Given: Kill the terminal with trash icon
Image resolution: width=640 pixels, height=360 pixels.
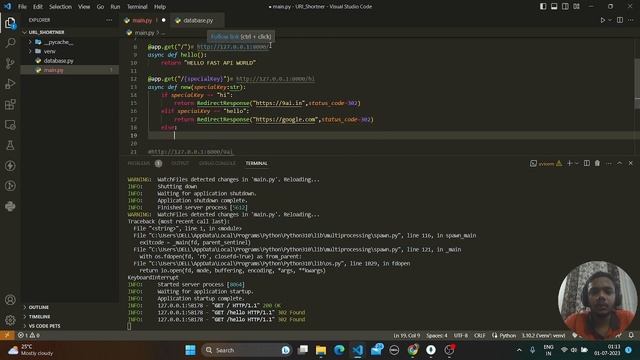Looking at the screenshot, I should 597,163.
